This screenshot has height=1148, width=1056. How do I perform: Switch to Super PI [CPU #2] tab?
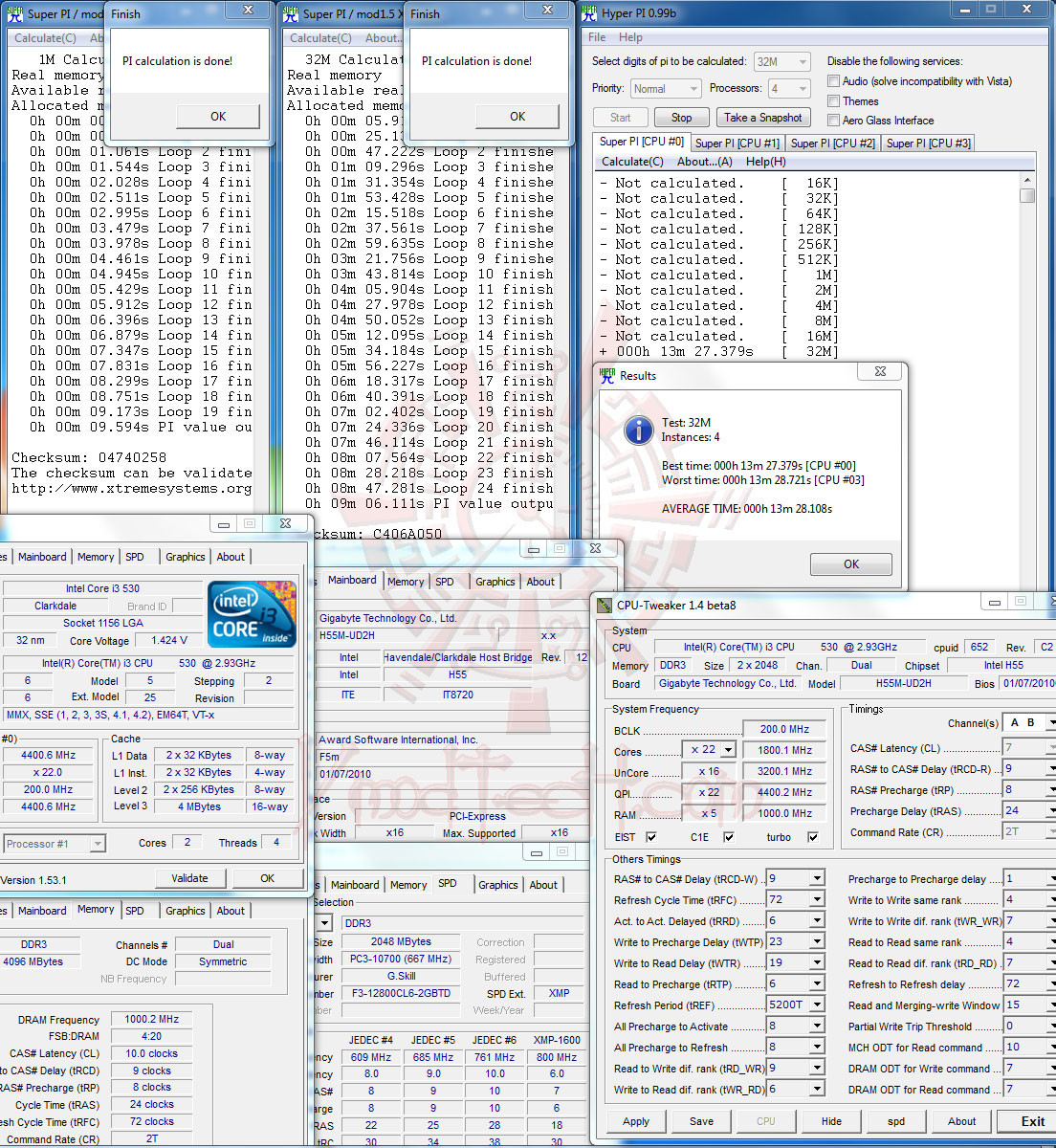click(833, 143)
